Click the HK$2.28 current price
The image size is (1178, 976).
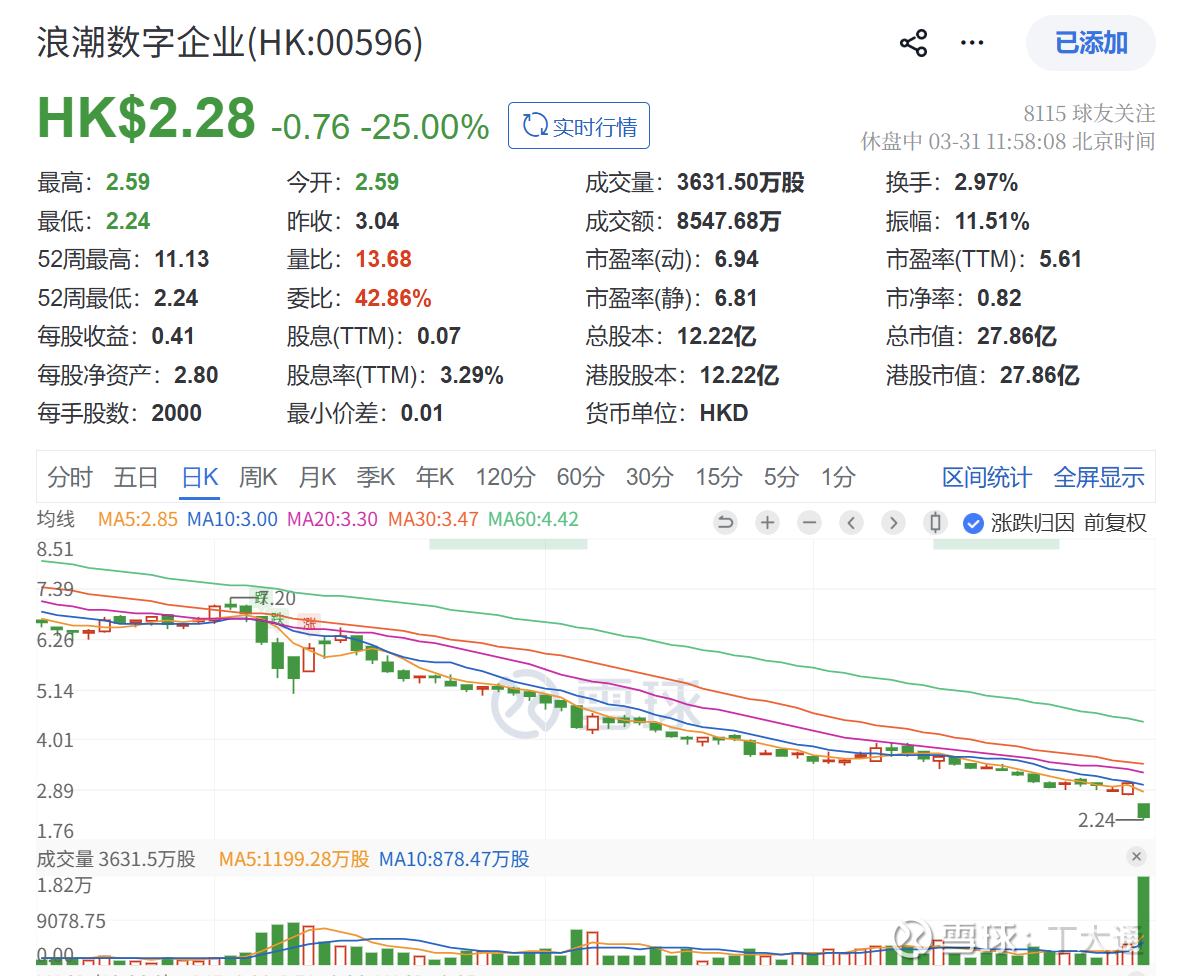click(146, 119)
